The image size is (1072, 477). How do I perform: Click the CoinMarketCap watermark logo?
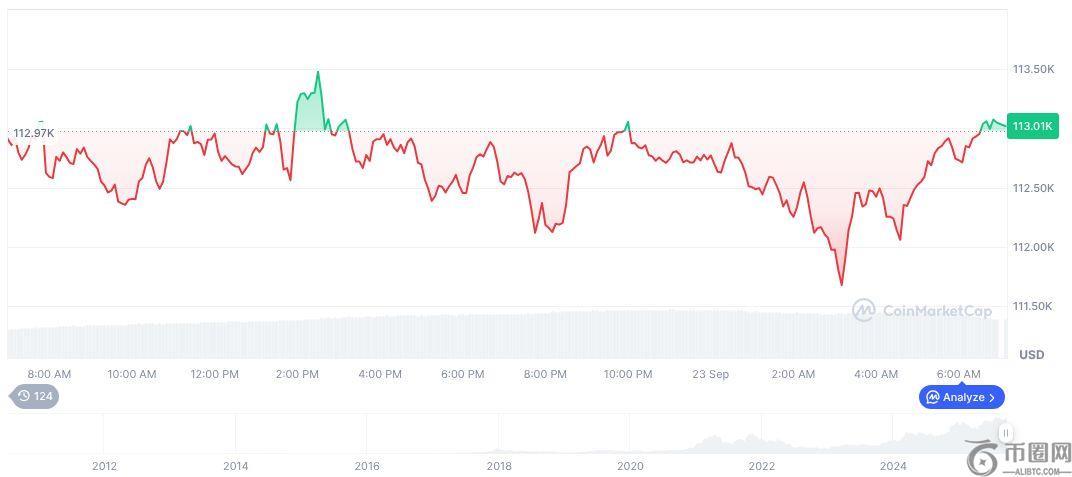(863, 310)
